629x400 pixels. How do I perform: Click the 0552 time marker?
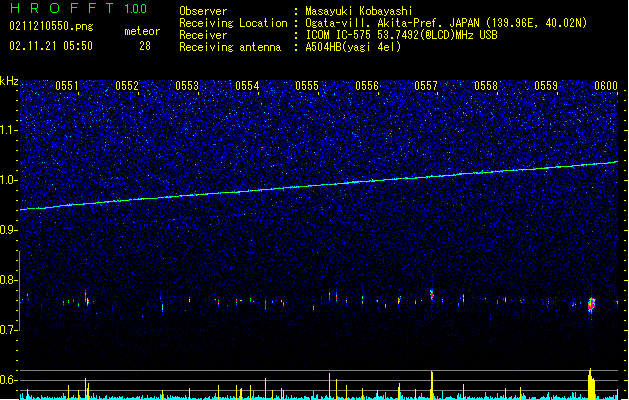[127, 85]
